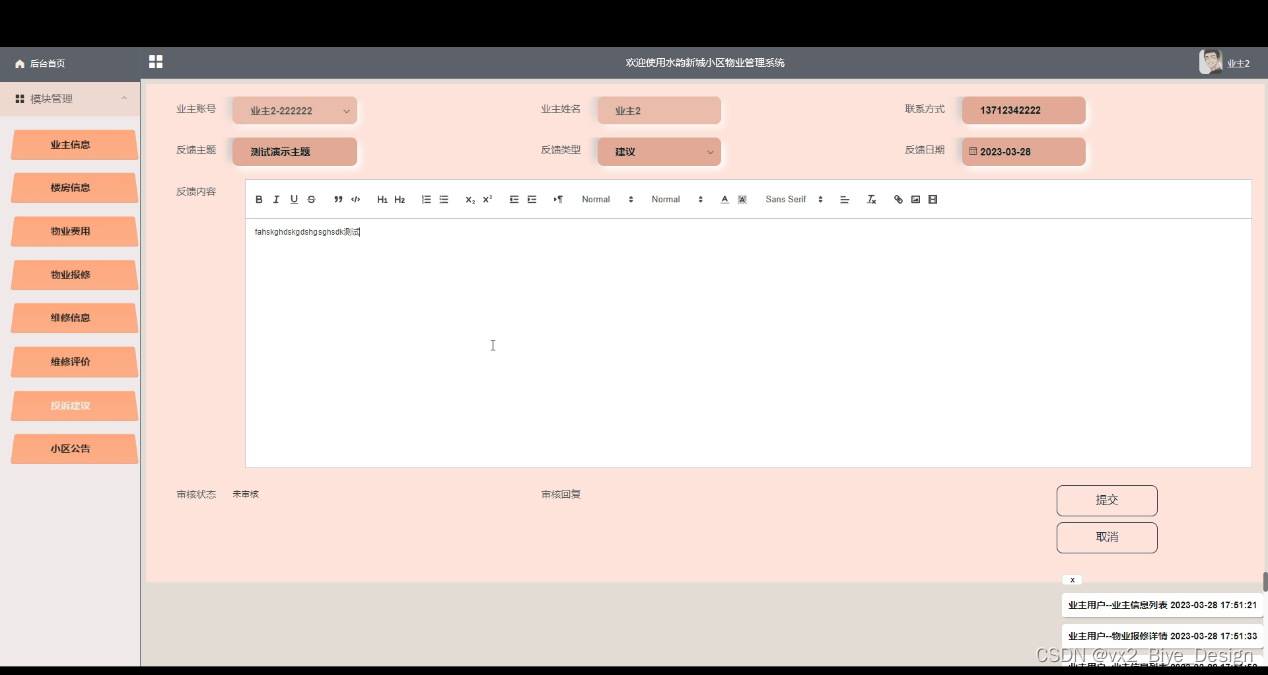Click the home icon beside 后台首页
1268x675 pixels.
click(19, 64)
